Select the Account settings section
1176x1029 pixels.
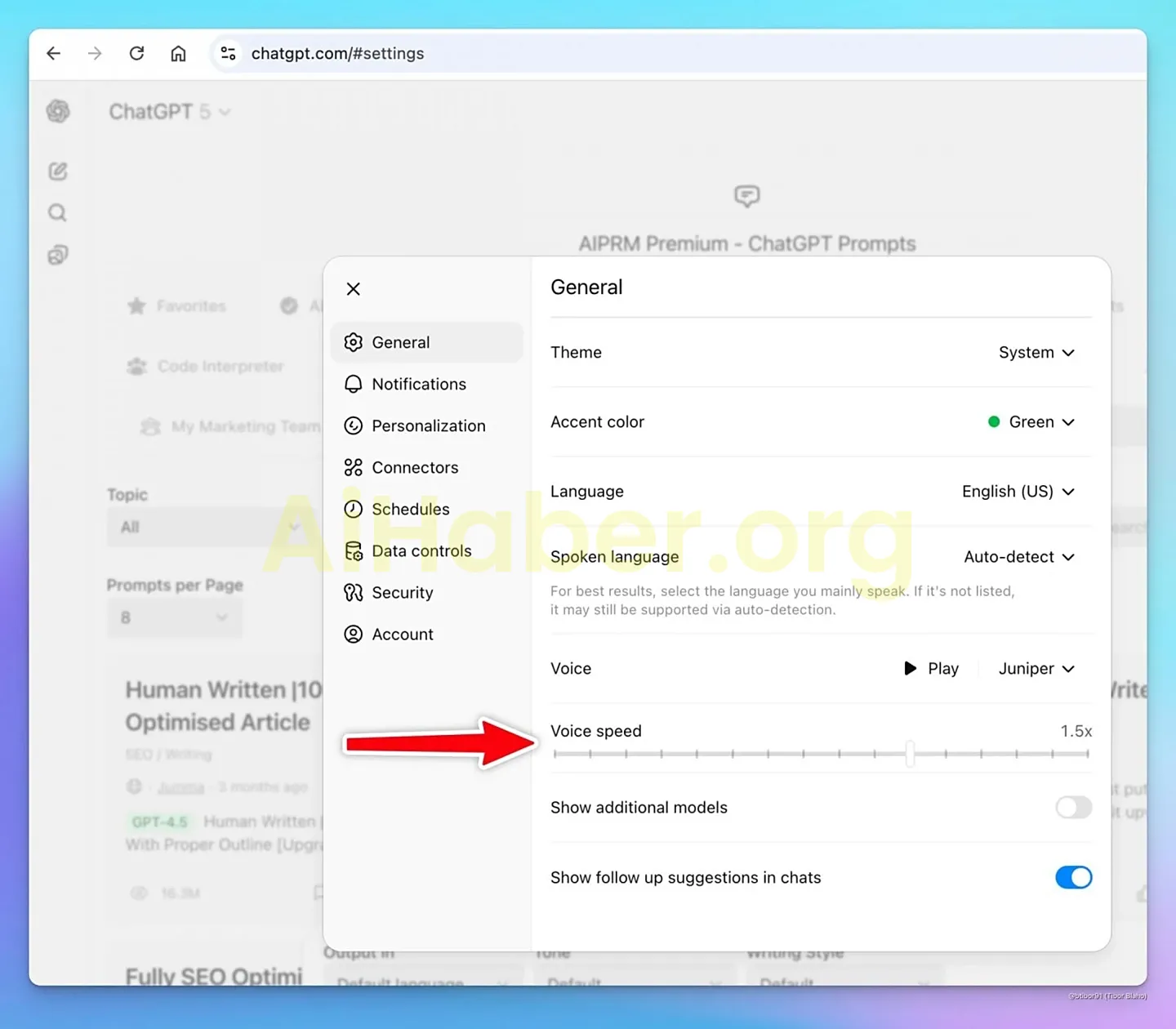tap(403, 634)
